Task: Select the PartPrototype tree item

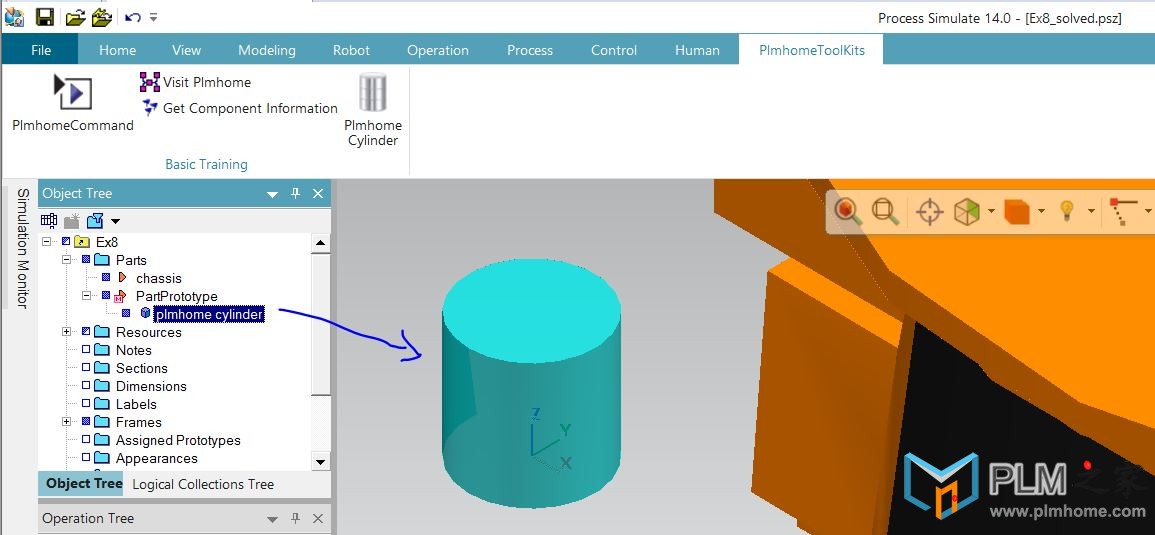Action: click(177, 296)
